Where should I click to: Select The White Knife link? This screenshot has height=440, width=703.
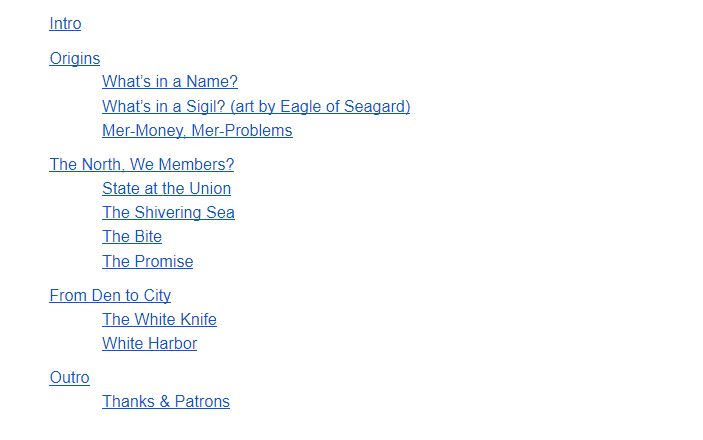(159, 319)
